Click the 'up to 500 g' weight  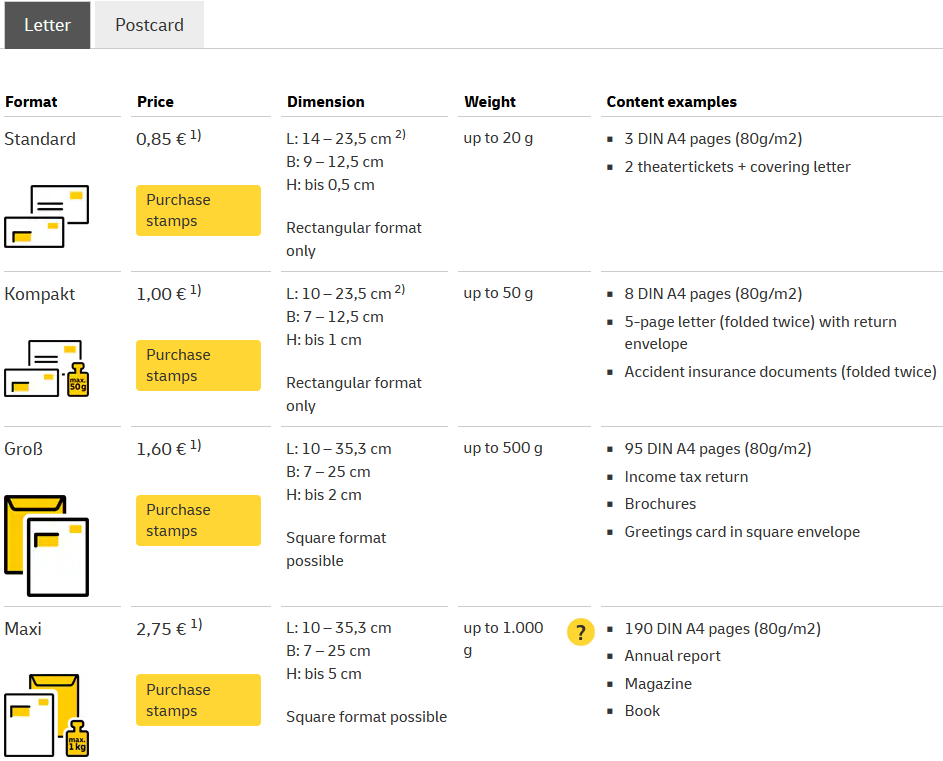(503, 448)
